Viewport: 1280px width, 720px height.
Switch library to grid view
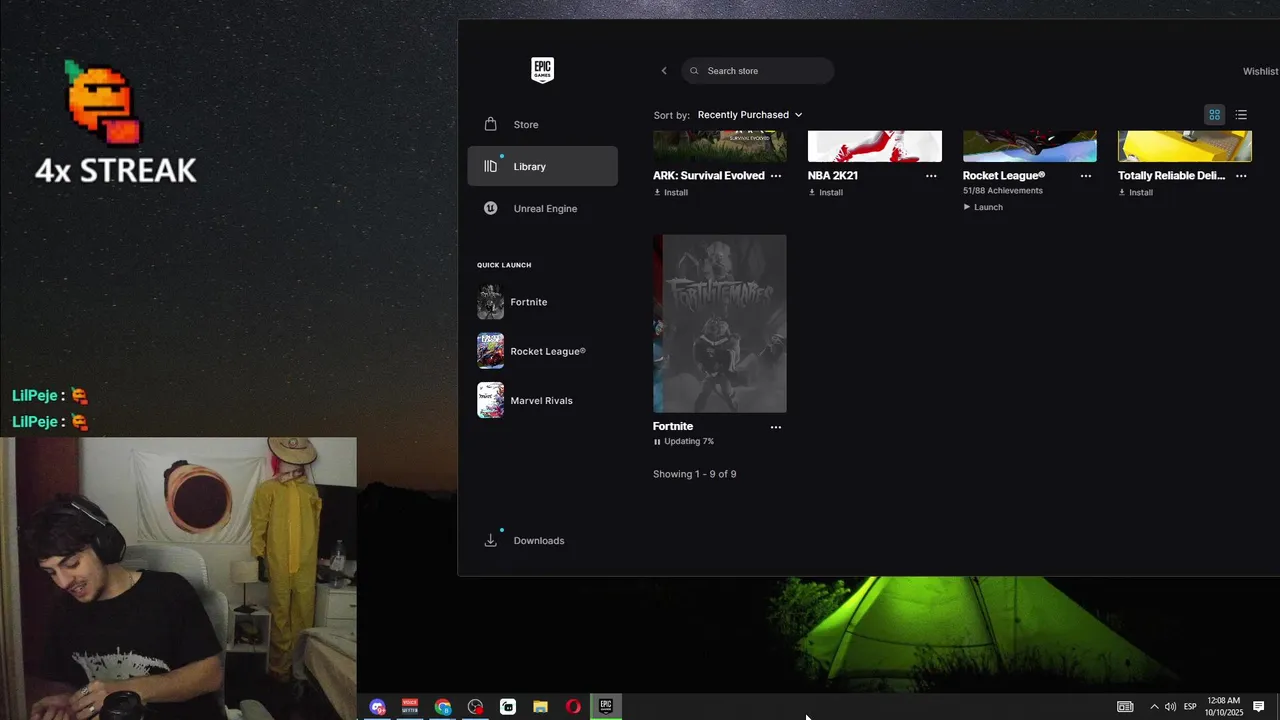click(1215, 115)
